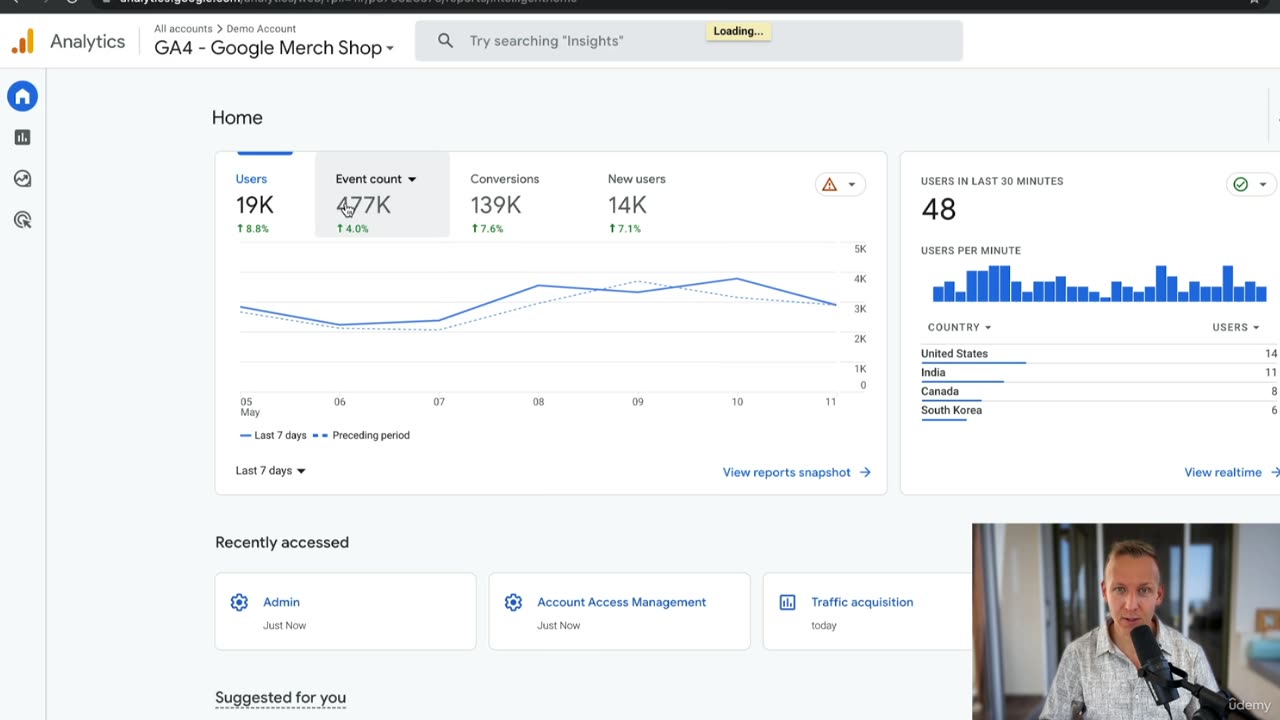Click the Canada country row
The height and width of the screenshot is (720, 1280).
pyautogui.click(x=1099, y=392)
